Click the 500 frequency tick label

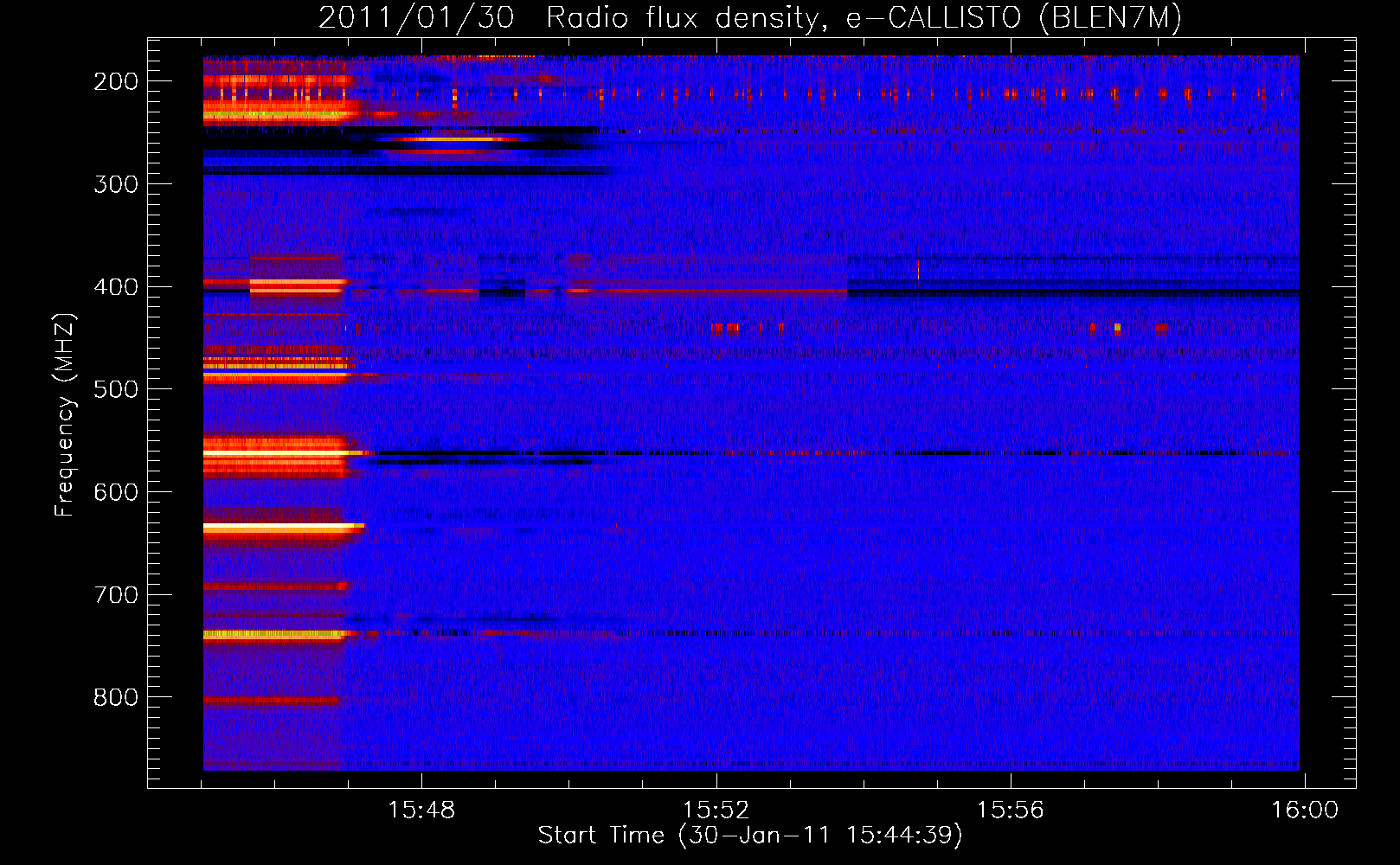click(116, 389)
